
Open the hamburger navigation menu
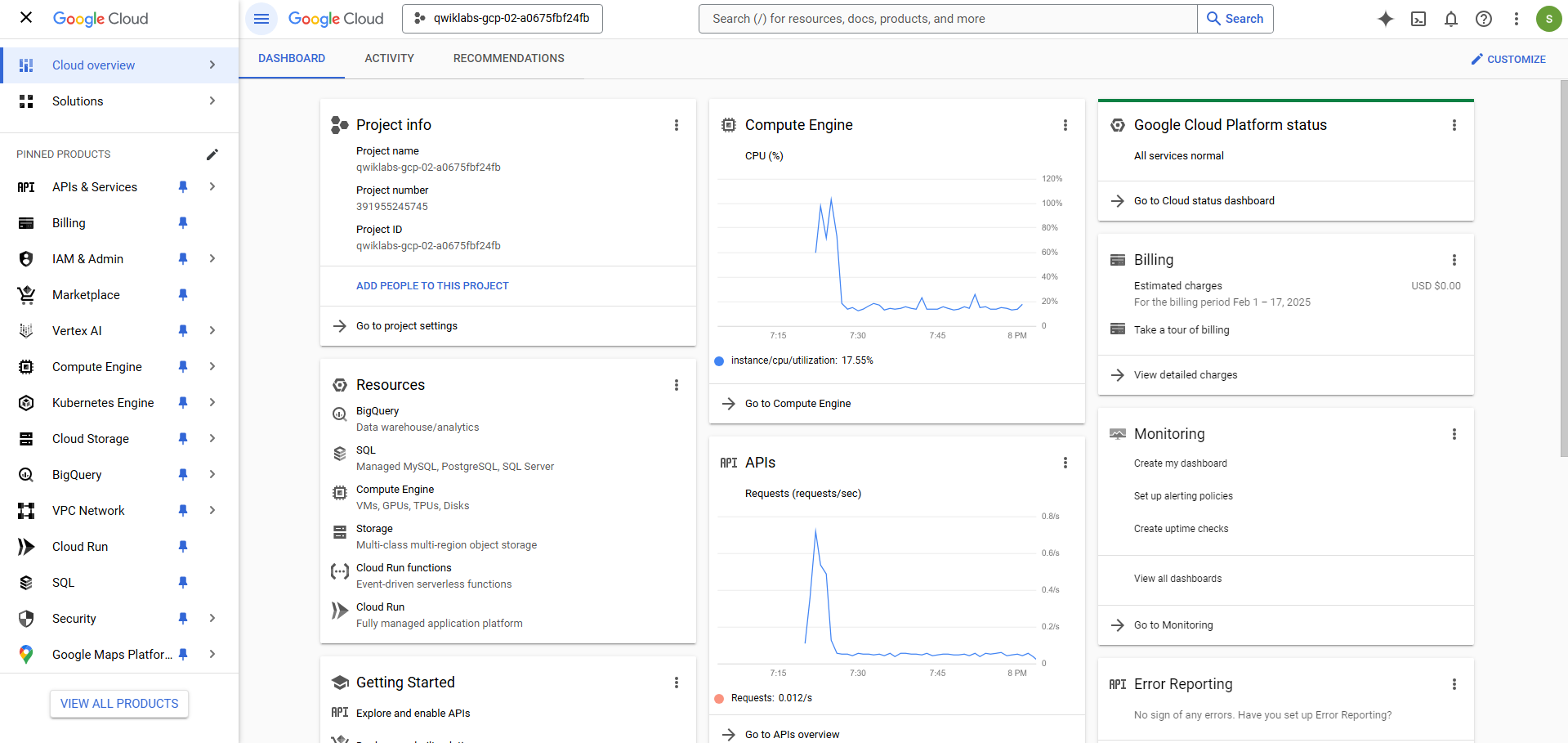[x=261, y=19]
